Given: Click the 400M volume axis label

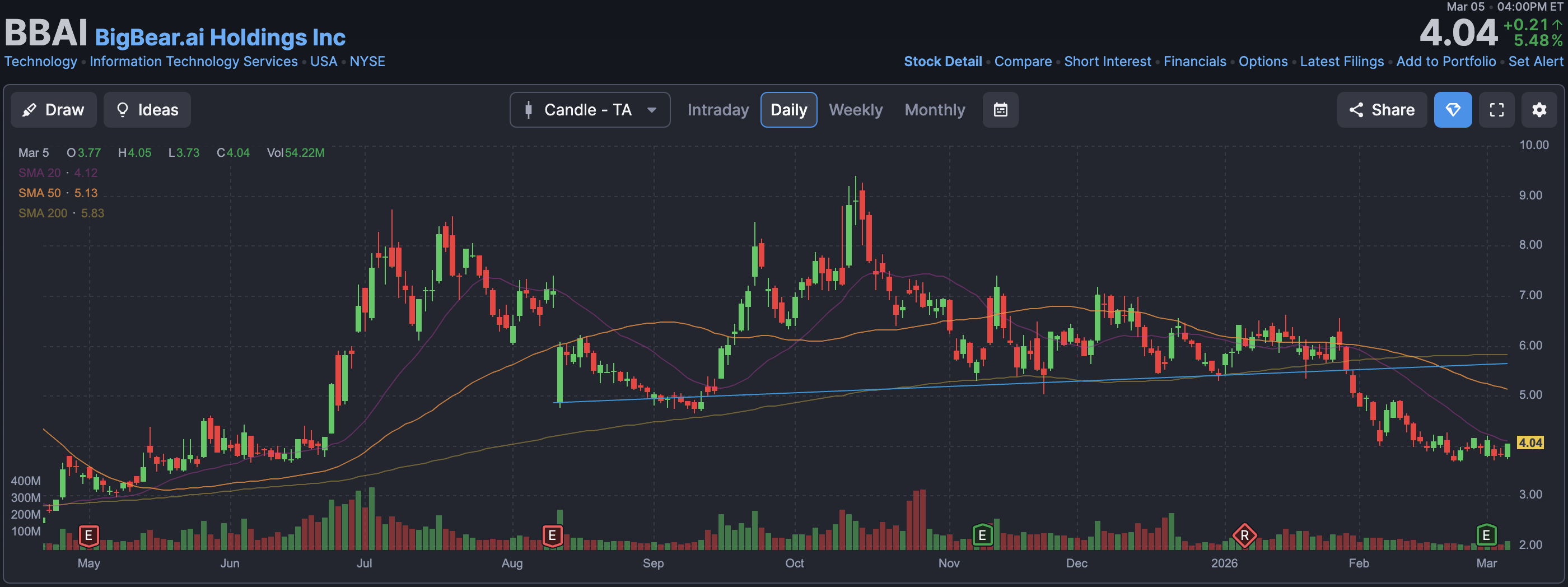Looking at the screenshot, I should [x=26, y=481].
